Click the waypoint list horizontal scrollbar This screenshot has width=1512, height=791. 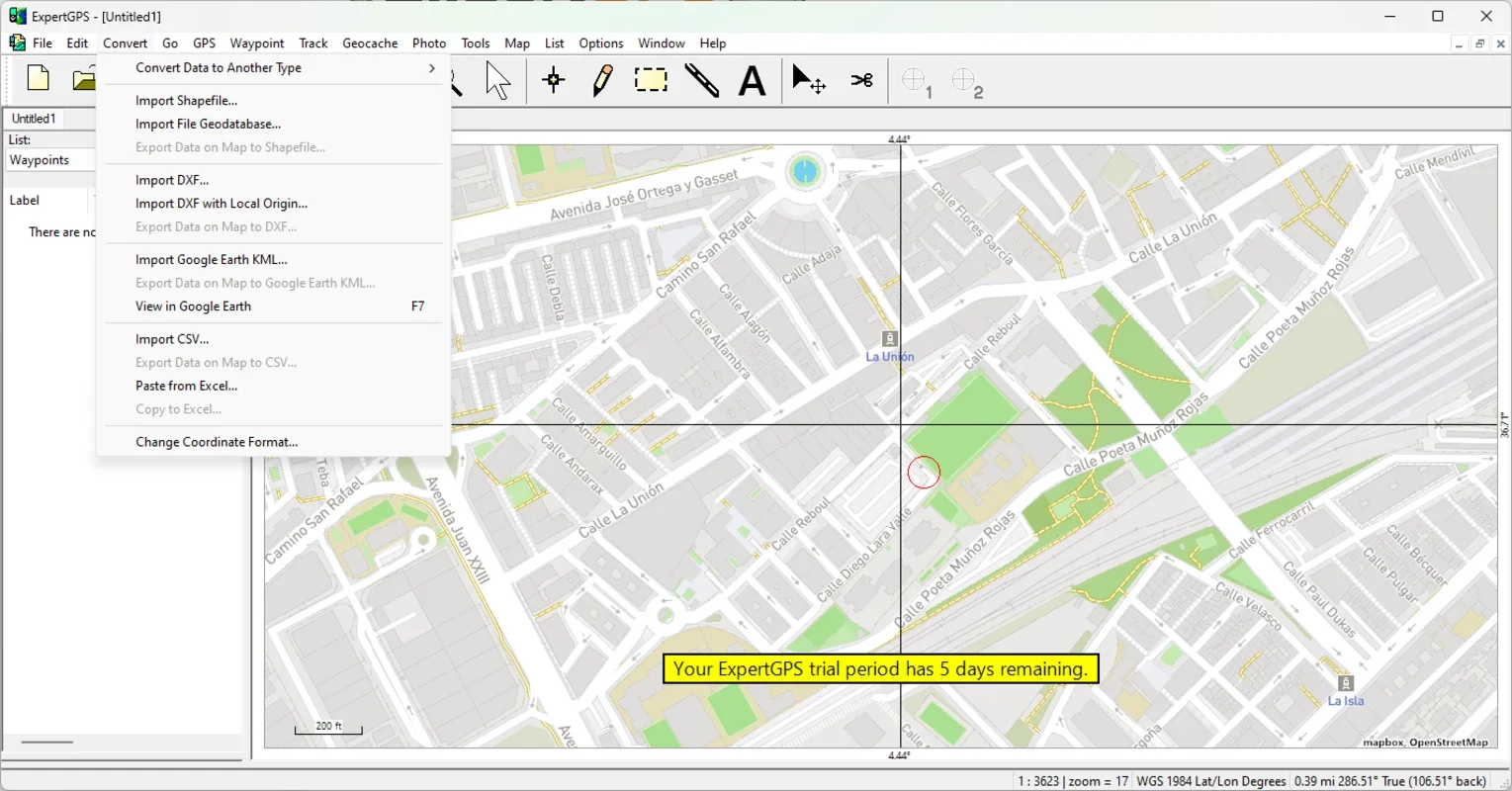coord(47,742)
